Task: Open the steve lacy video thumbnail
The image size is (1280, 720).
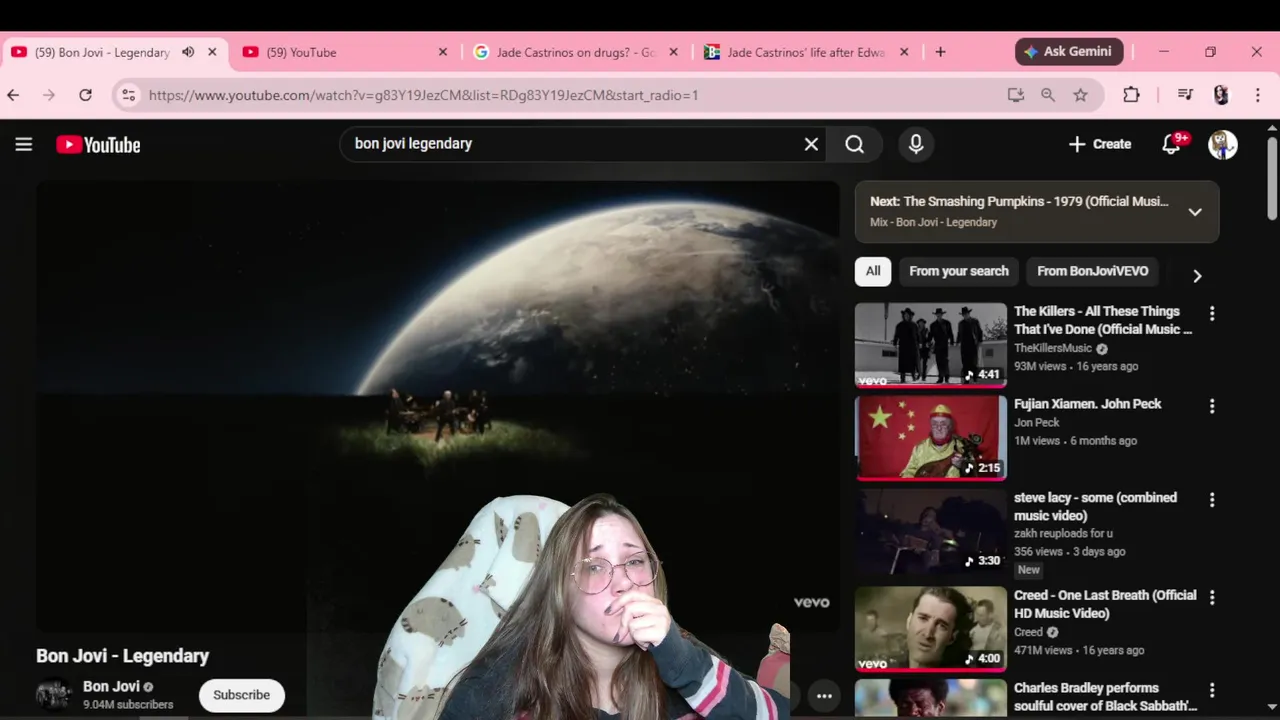Action: tap(931, 531)
